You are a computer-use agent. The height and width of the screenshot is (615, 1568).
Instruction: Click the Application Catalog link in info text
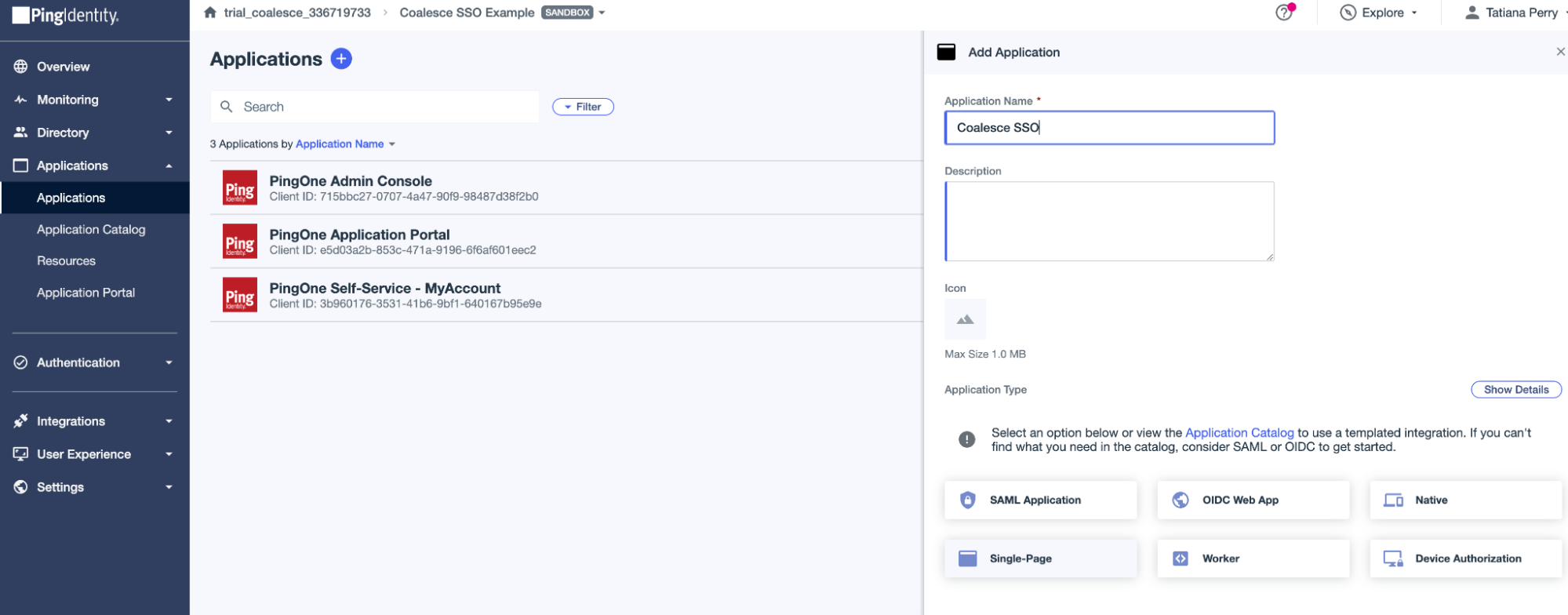pyautogui.click(x=1239, y=433)
